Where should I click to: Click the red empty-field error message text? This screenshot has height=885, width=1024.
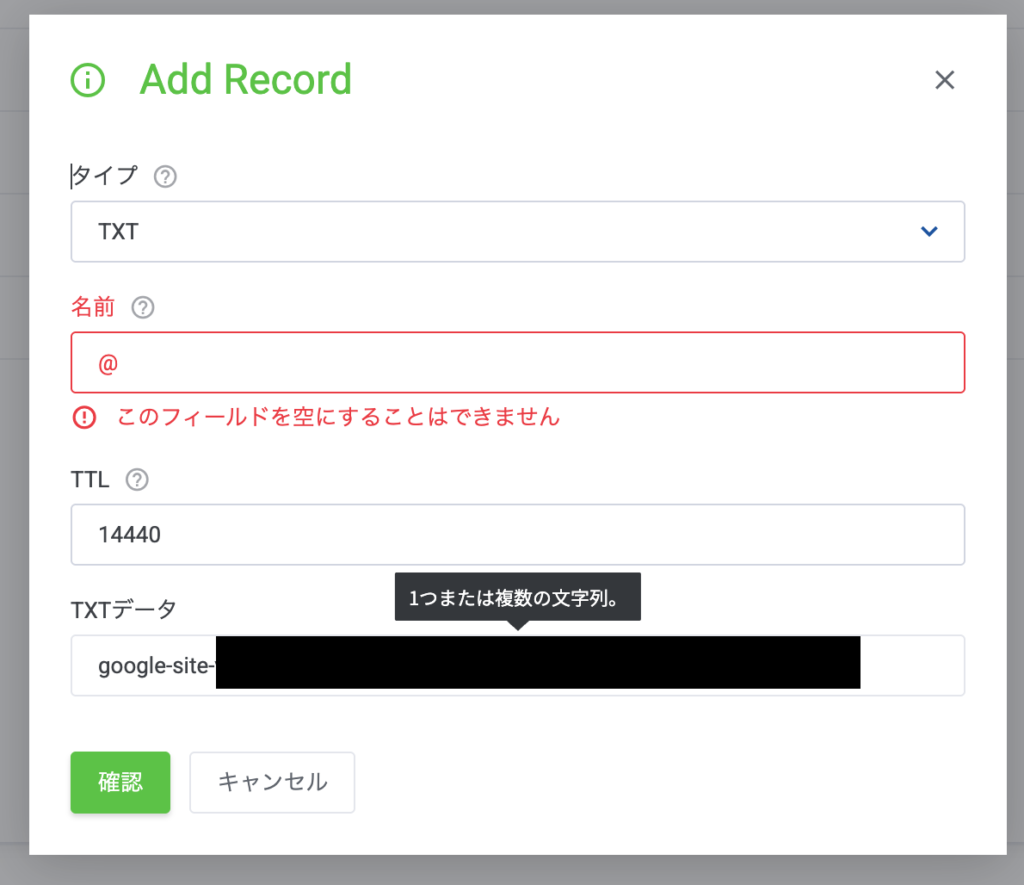[x=338, y=417]
